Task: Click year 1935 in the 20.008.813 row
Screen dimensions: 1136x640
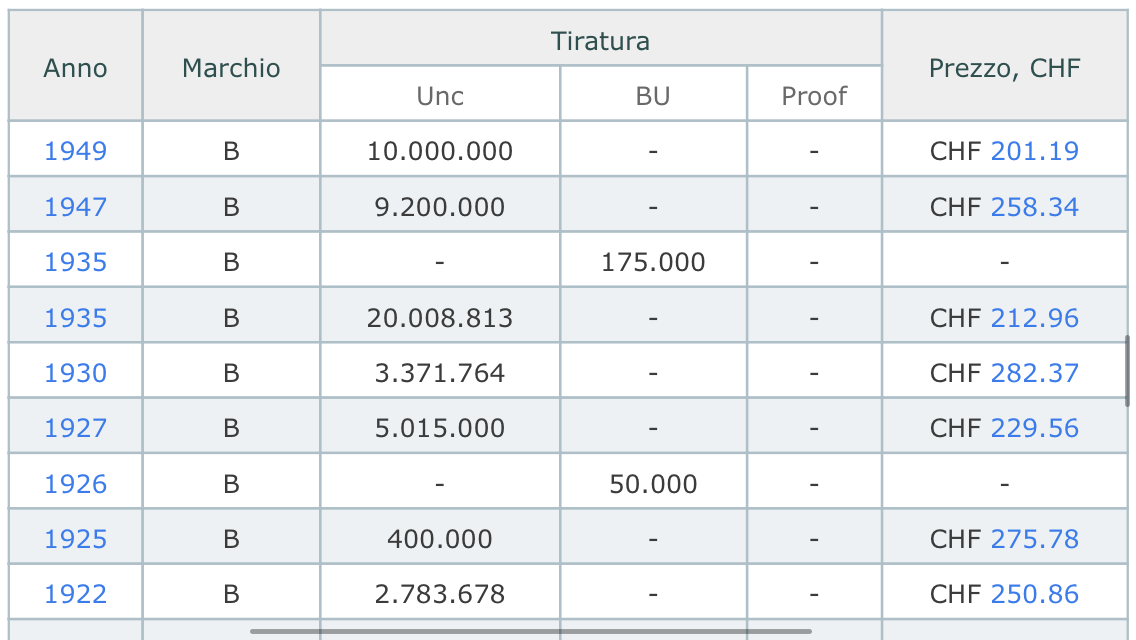Action: pyautogui.click(x=75, y=317)
